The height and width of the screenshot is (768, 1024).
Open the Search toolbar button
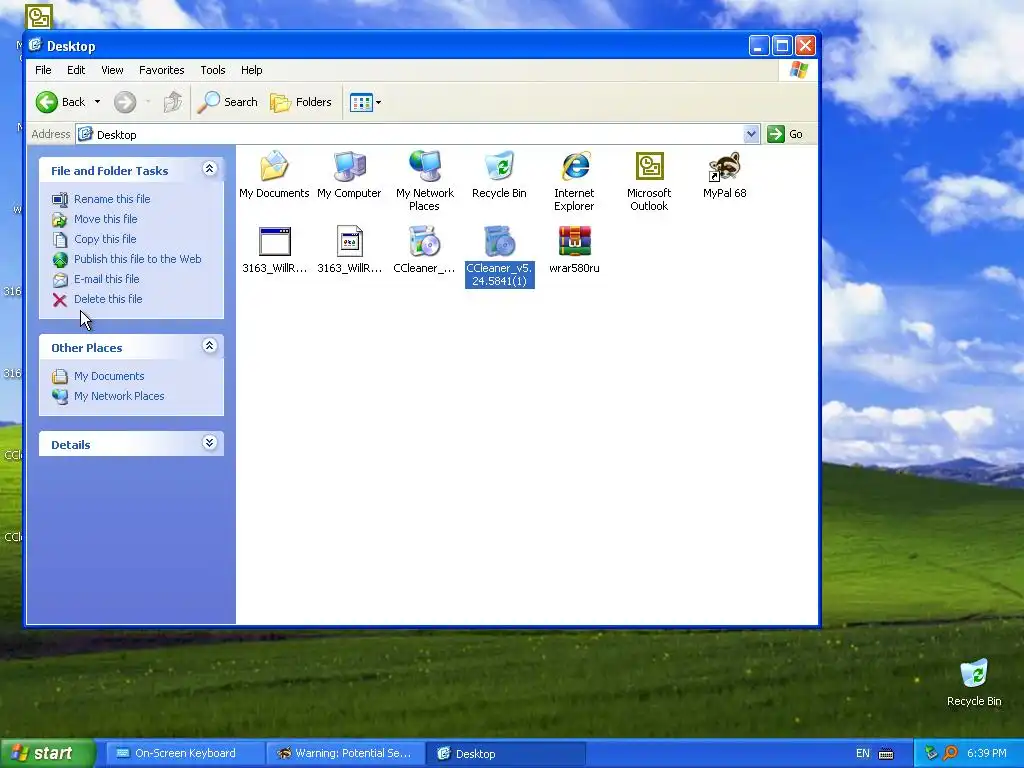(x=227, y=102)
